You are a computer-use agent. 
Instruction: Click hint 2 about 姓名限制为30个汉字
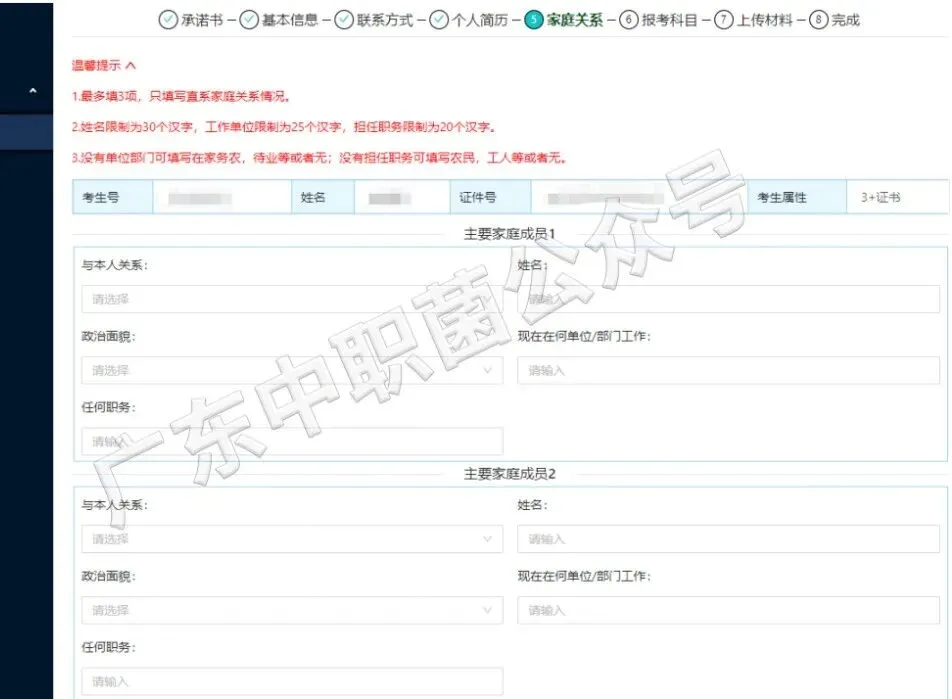click(x=284, y=127)
